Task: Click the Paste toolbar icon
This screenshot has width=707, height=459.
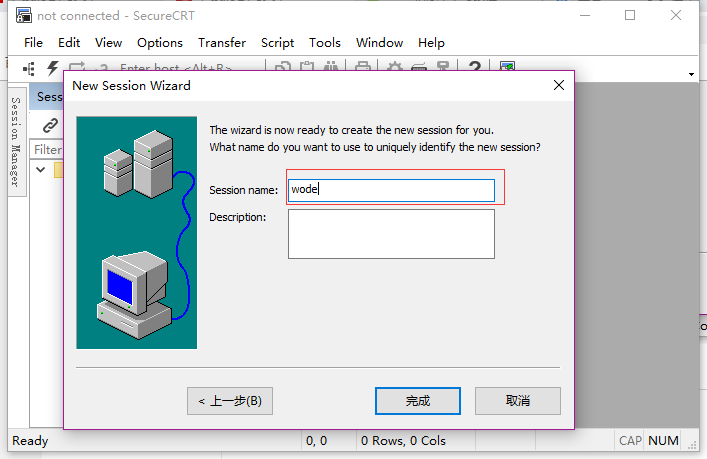Action: coord(307,66)
